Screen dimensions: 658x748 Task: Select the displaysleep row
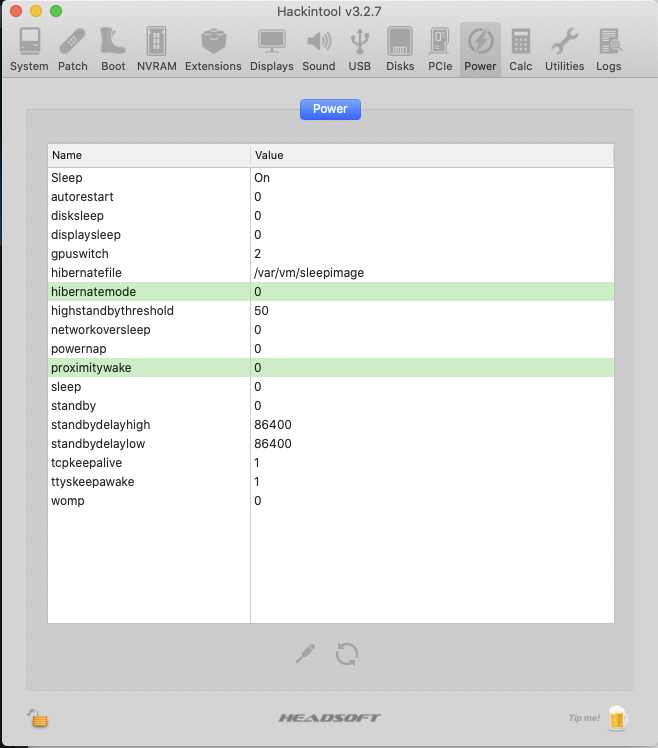331,235
